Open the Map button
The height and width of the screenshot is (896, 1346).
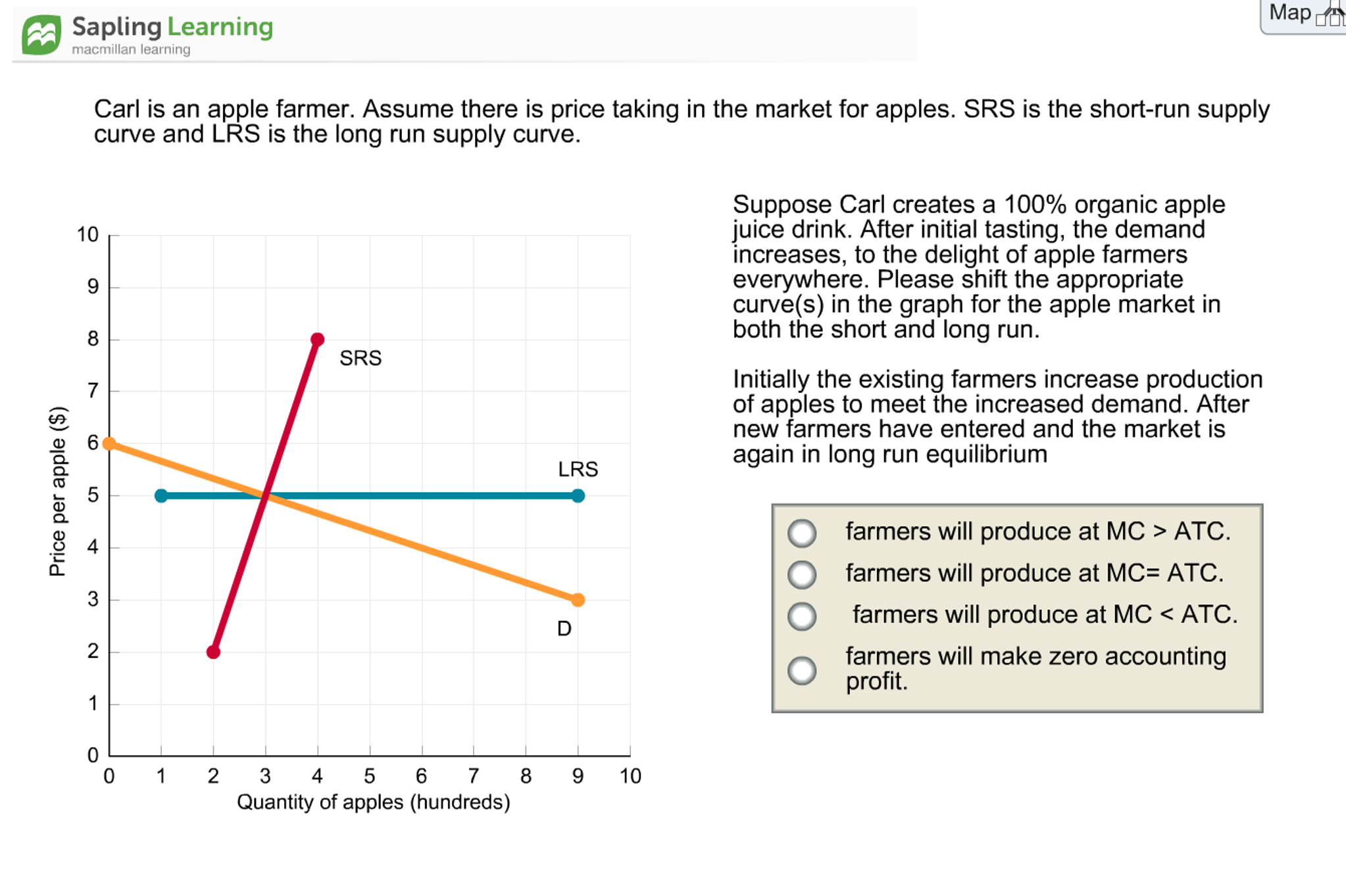1303,16
